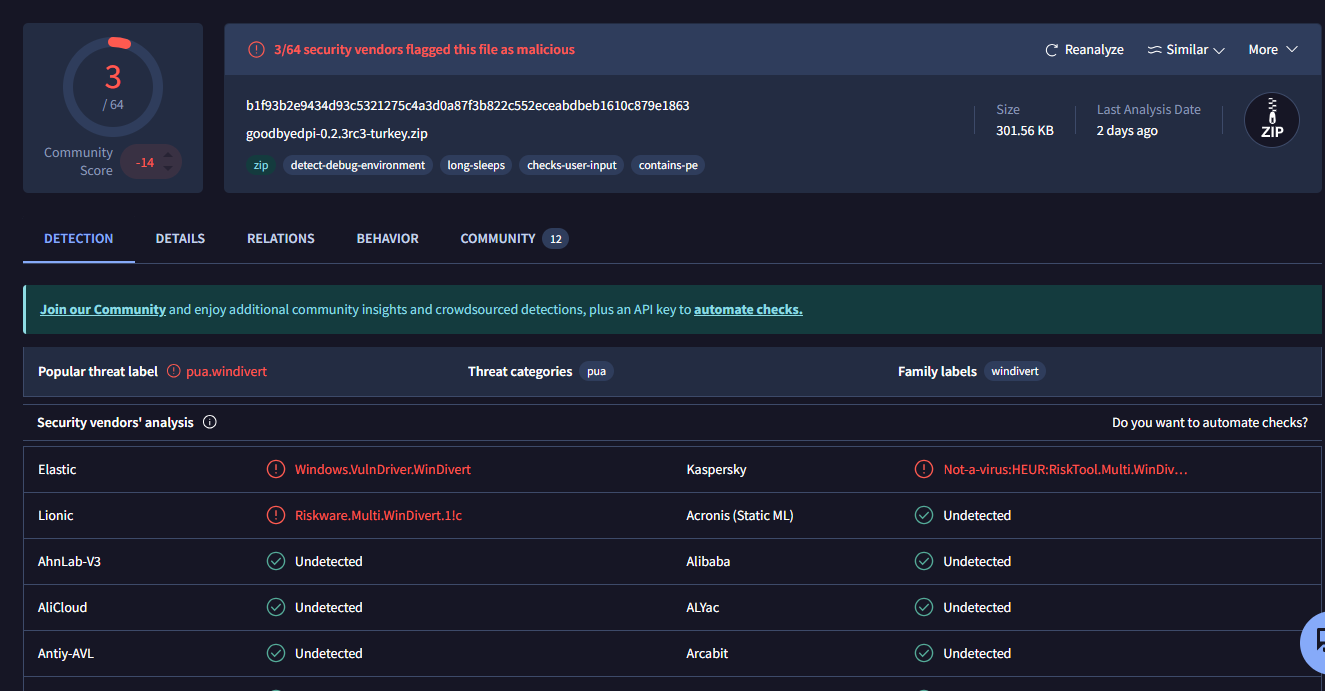The image size is (1325, 691).
Task: Click the checkmark icon in Alibaba row
Action: click(924, 561)
